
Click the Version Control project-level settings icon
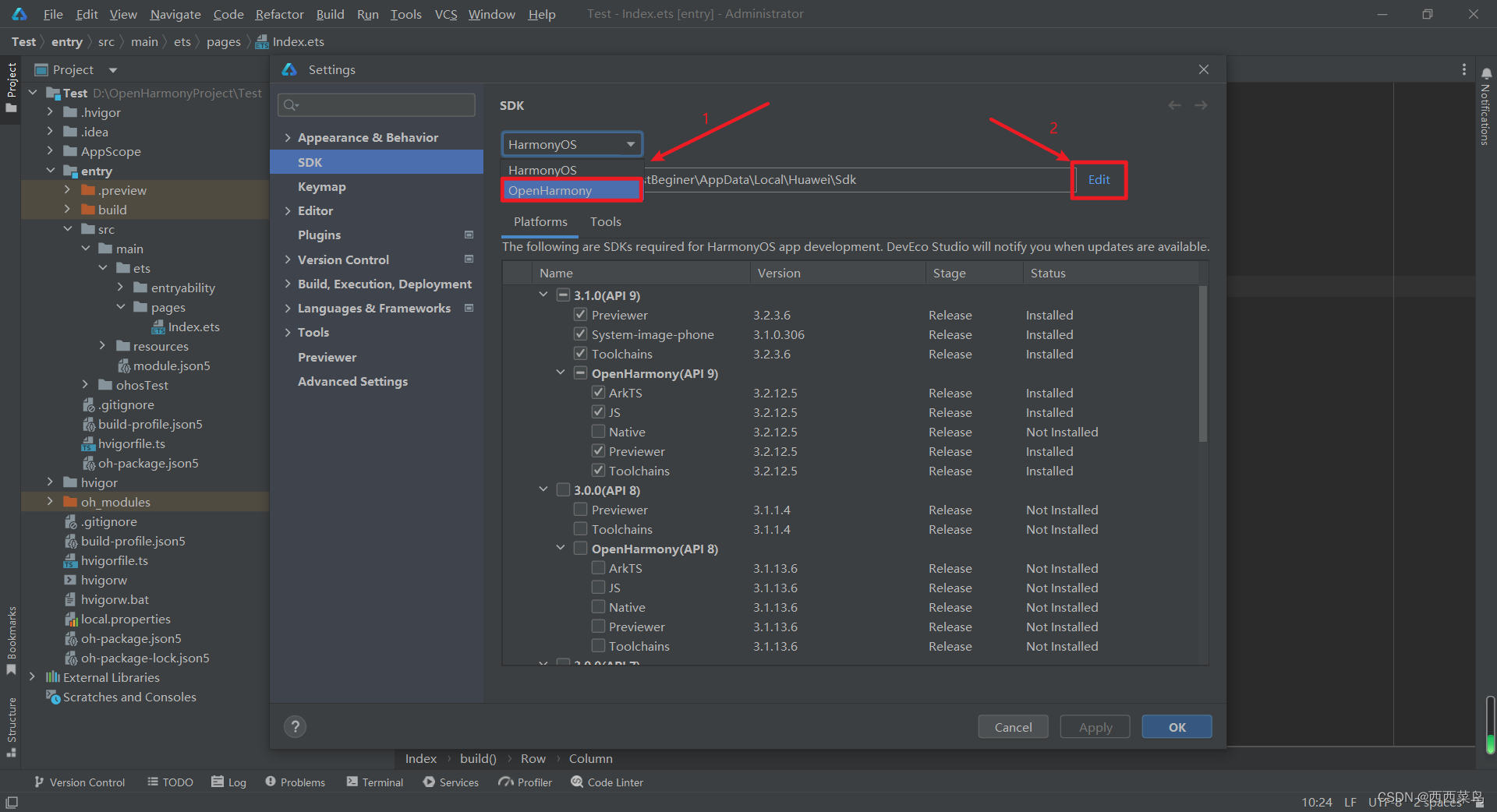pos(469,259)
